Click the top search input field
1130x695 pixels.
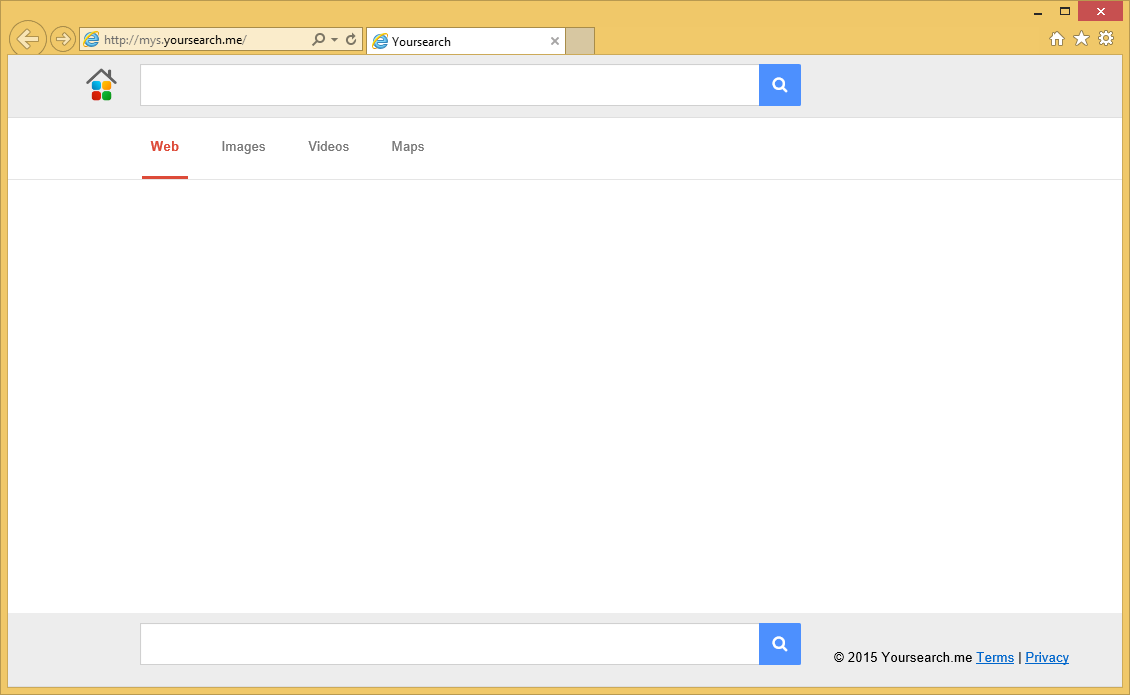coord(450,85)
